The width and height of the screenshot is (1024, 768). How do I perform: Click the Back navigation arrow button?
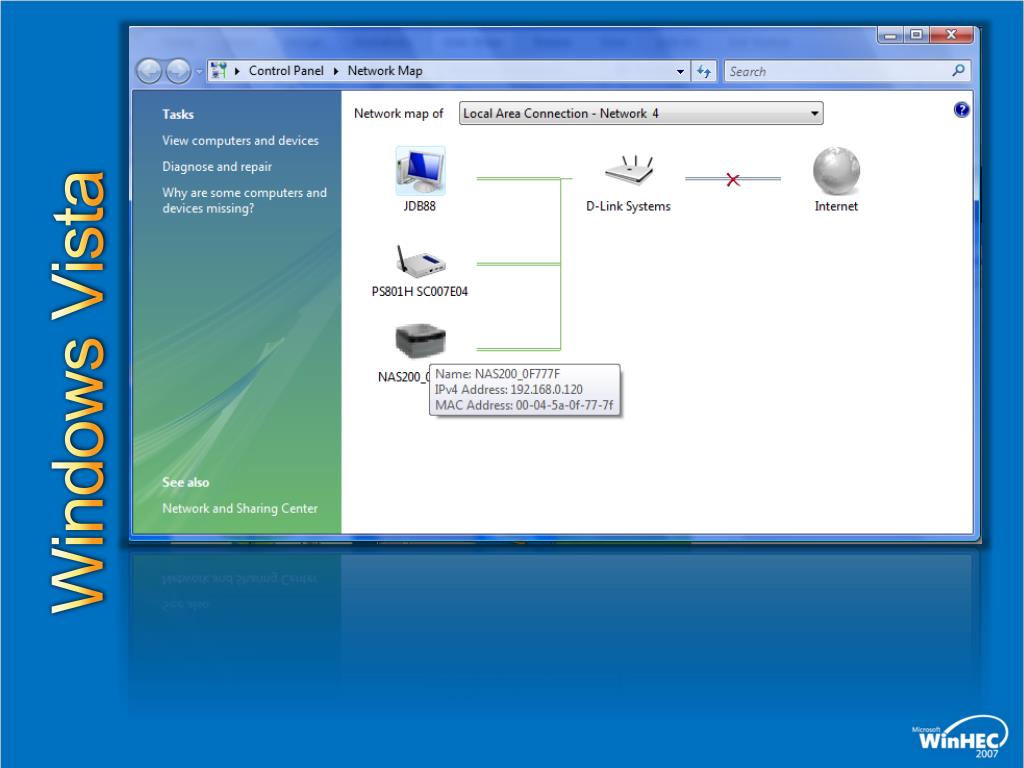point(149,71)
